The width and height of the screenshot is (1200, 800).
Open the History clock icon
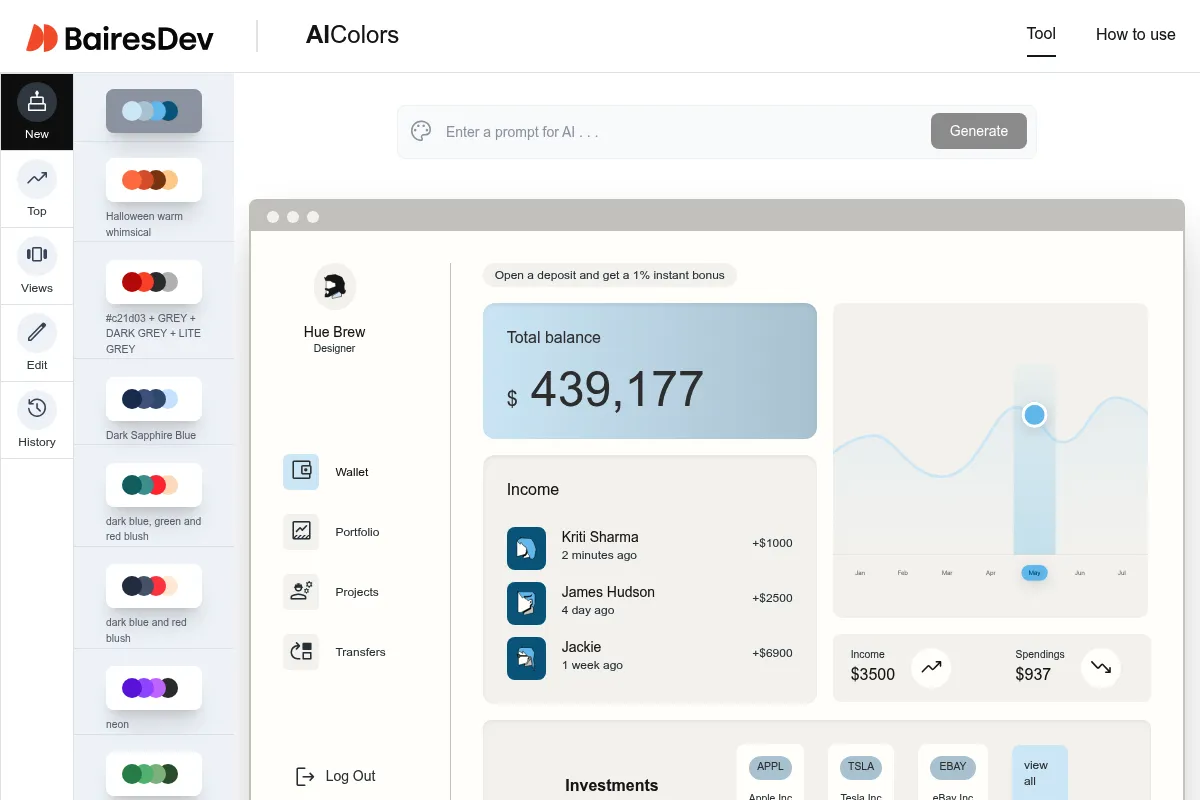pos(37,410)
